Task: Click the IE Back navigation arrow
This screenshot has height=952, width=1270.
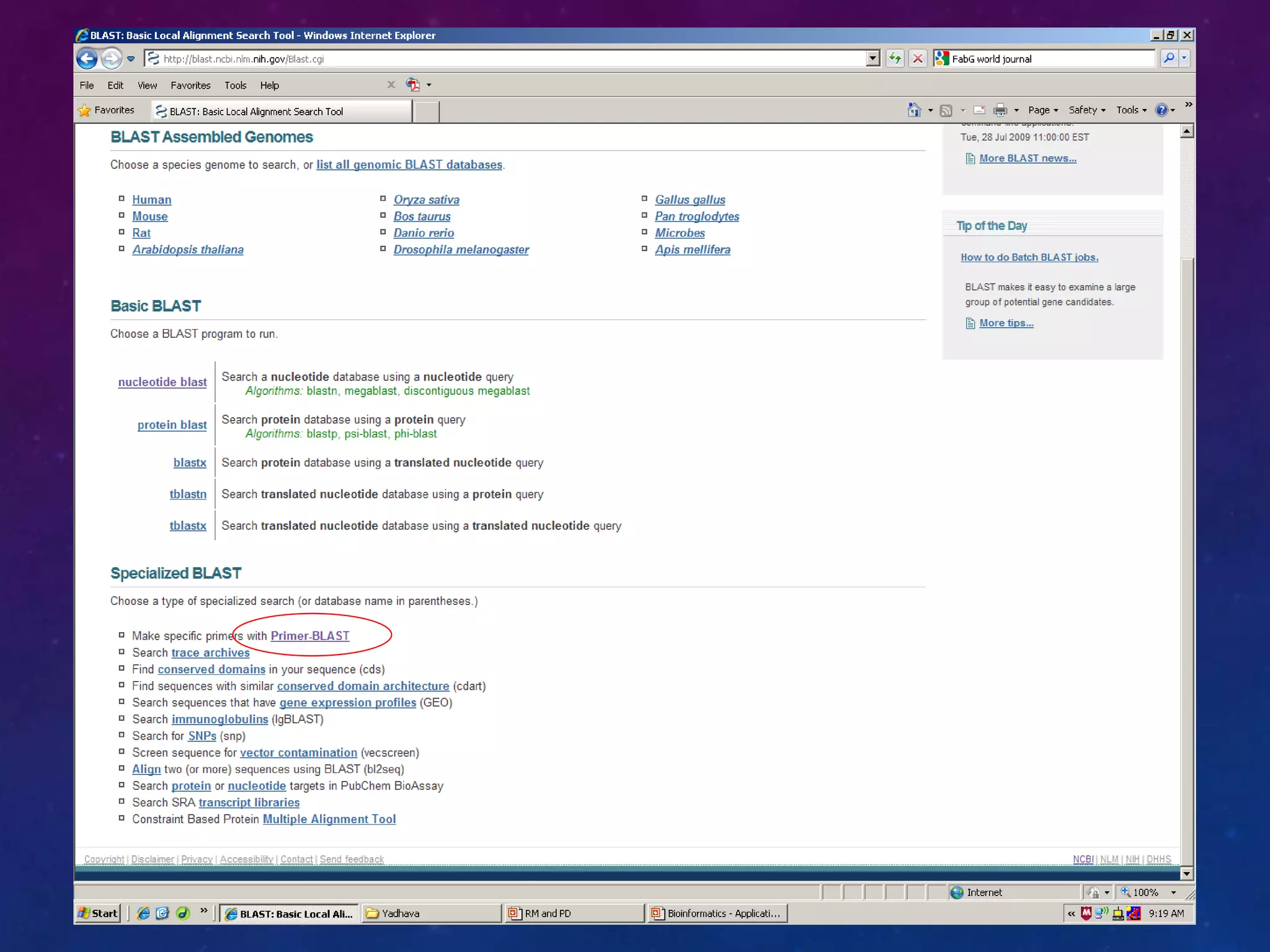Action: (87, 59)
